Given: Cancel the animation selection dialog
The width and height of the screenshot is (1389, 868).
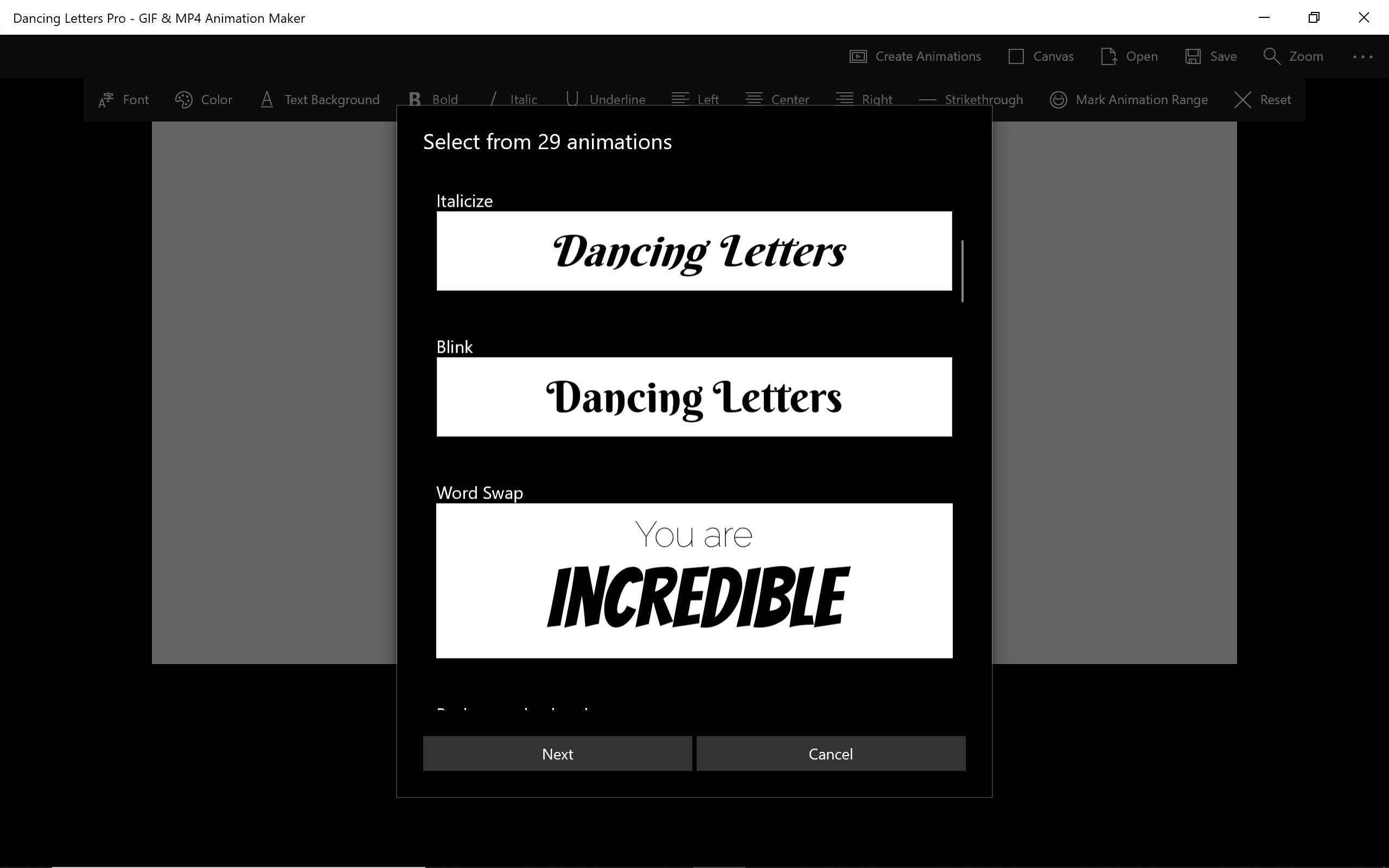Looking at the screenshot, I should click(831, 754).
